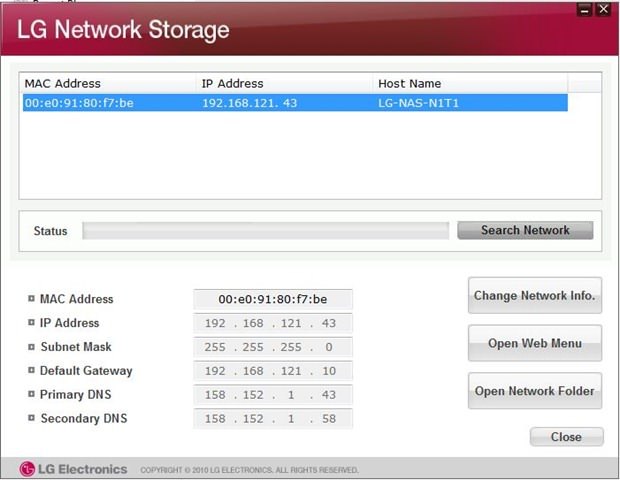The width and height of the screenshot is (620, 480).
Task: Select the Subnet Mask field
Action: 273,347
